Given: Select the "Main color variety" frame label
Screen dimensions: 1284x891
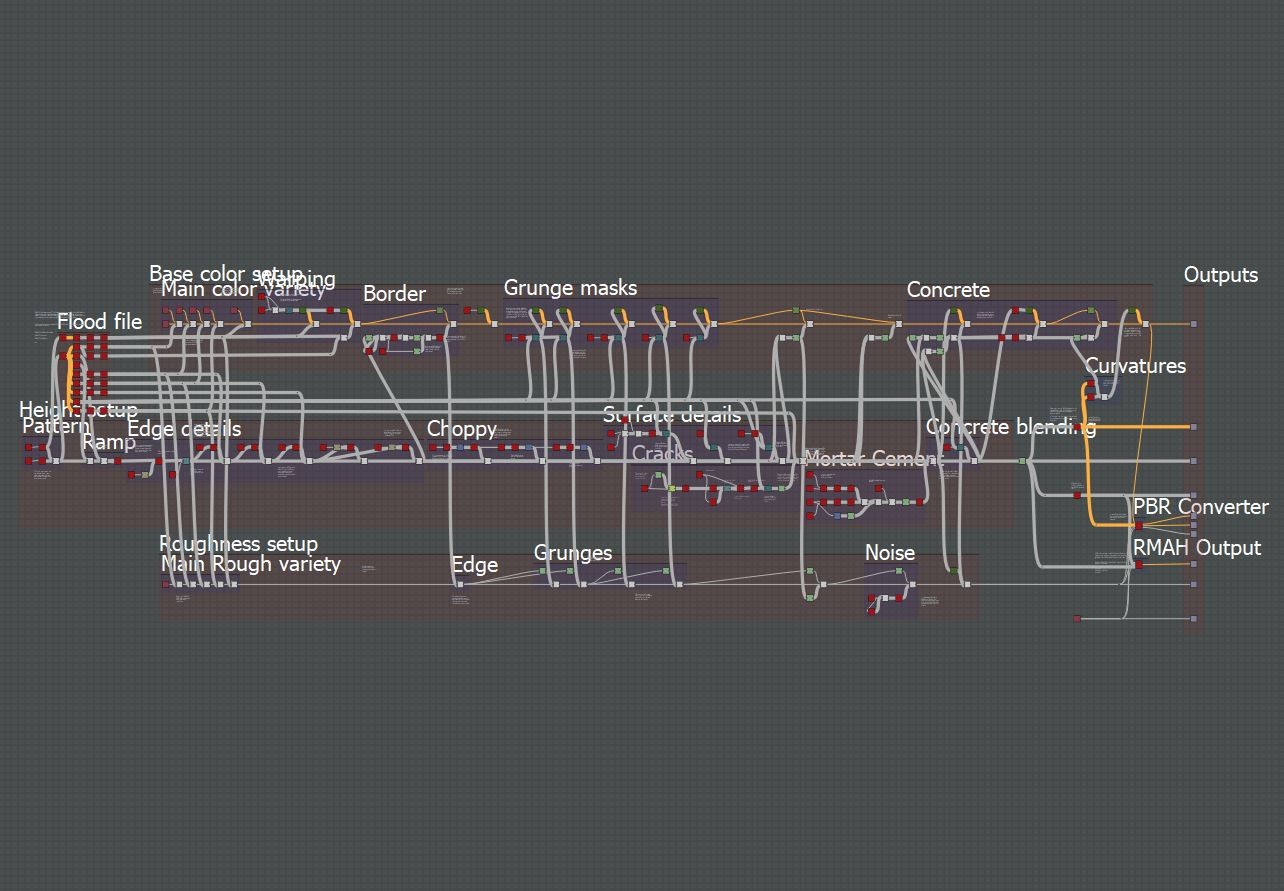Looking at the screenshot, I should (x=243, y=290).
